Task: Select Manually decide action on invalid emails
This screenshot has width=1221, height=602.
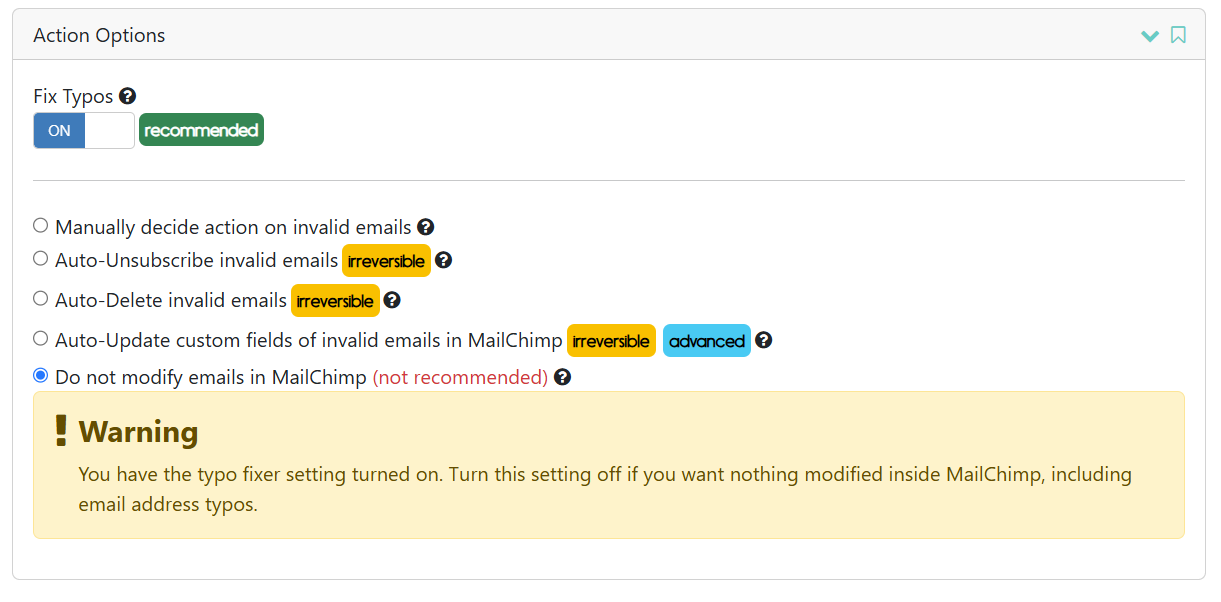Action: (40, 226)
